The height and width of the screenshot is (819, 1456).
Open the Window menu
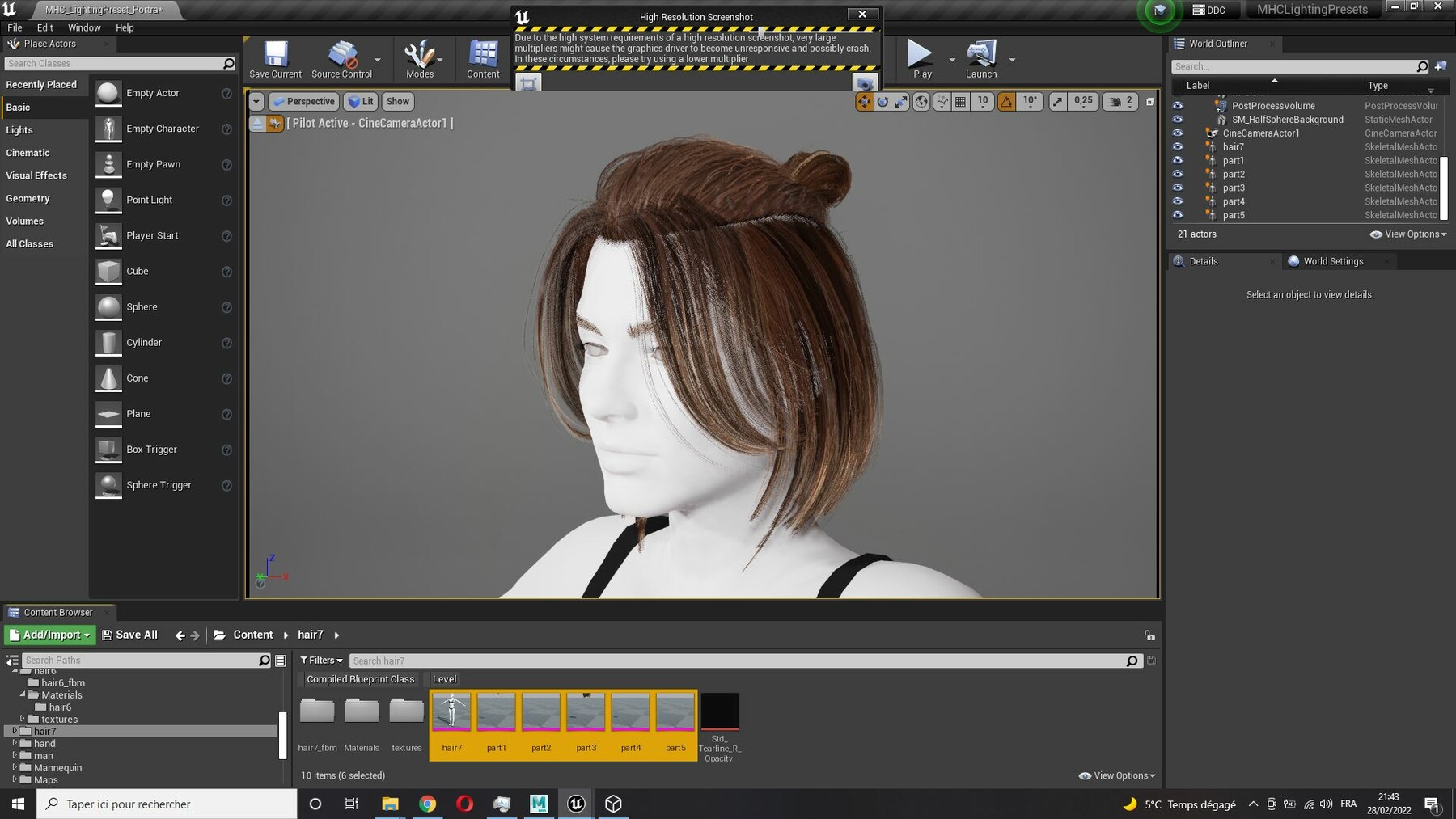click(84, 27)
